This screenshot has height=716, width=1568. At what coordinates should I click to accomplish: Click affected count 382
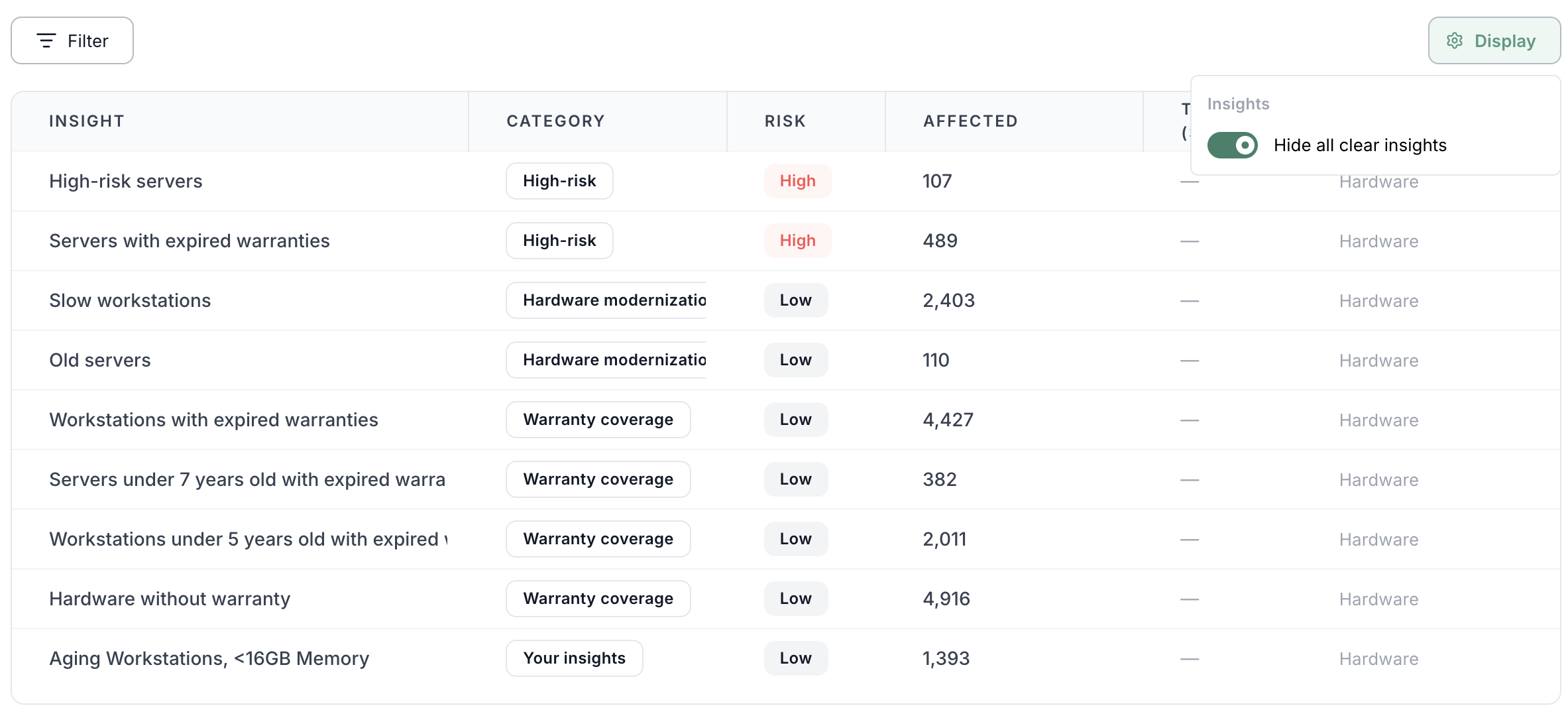[x=940, y=479]
